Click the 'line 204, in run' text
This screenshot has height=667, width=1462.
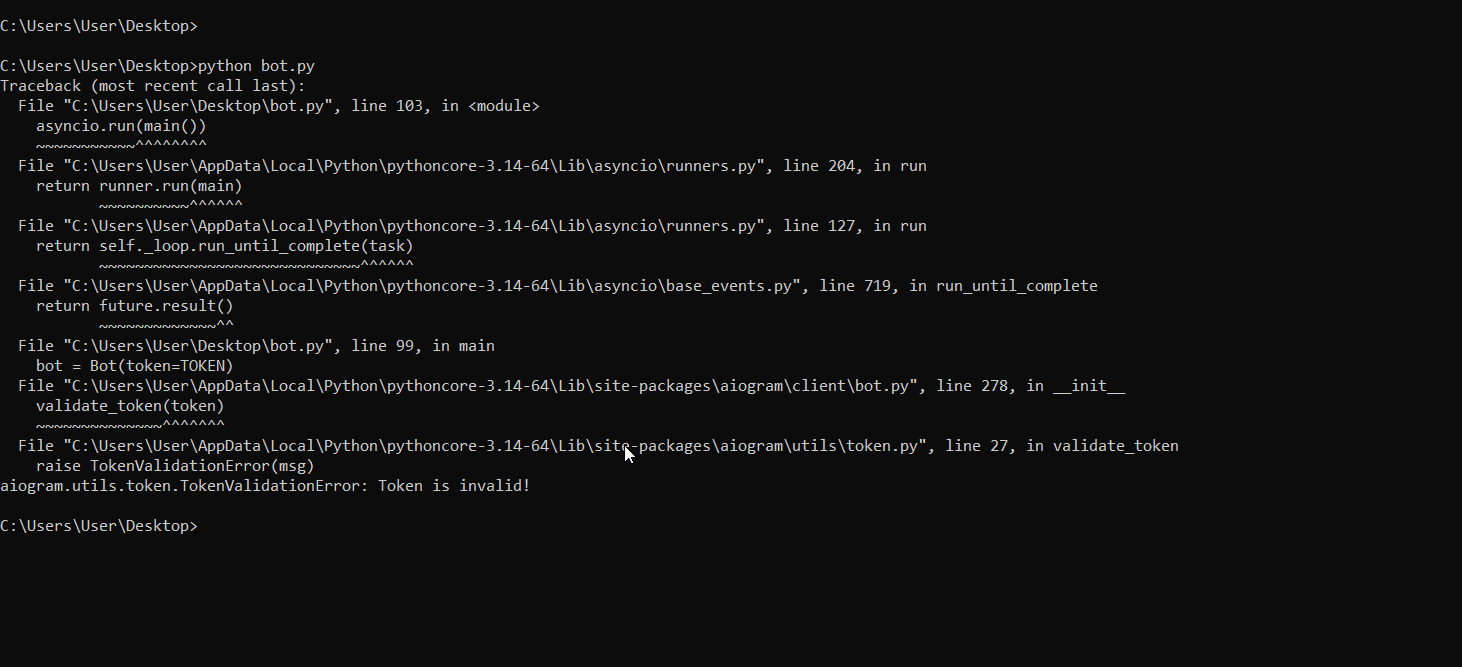[854, 166]
